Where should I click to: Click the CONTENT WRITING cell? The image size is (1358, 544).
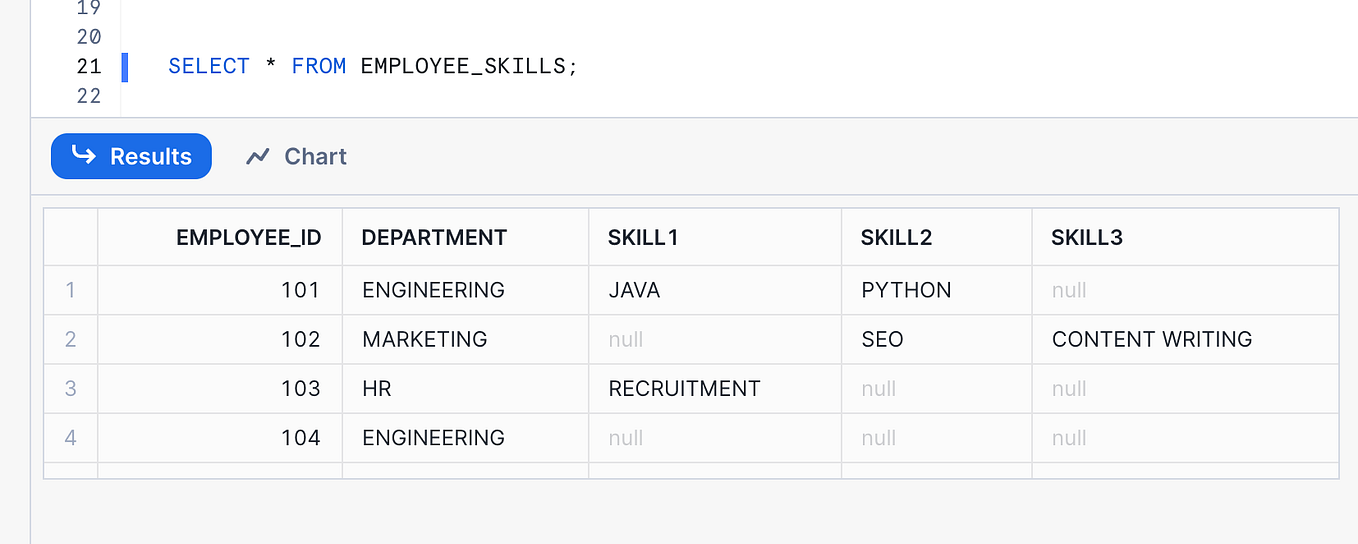[x=1151, y=339]
